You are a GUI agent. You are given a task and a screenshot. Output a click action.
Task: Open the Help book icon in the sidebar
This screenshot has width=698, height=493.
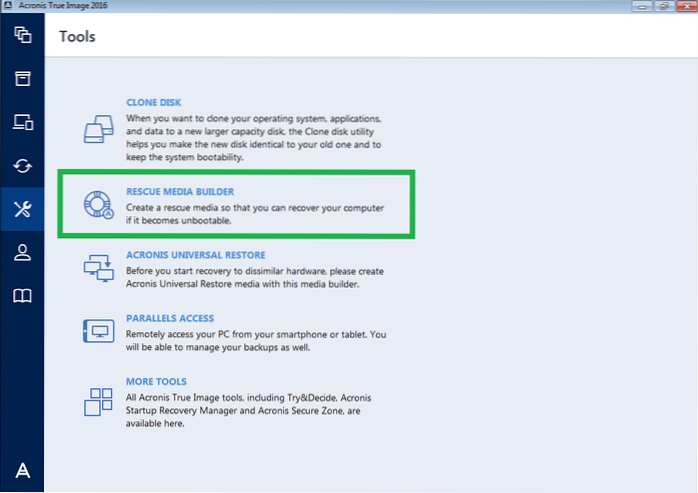tap(22, 296)
